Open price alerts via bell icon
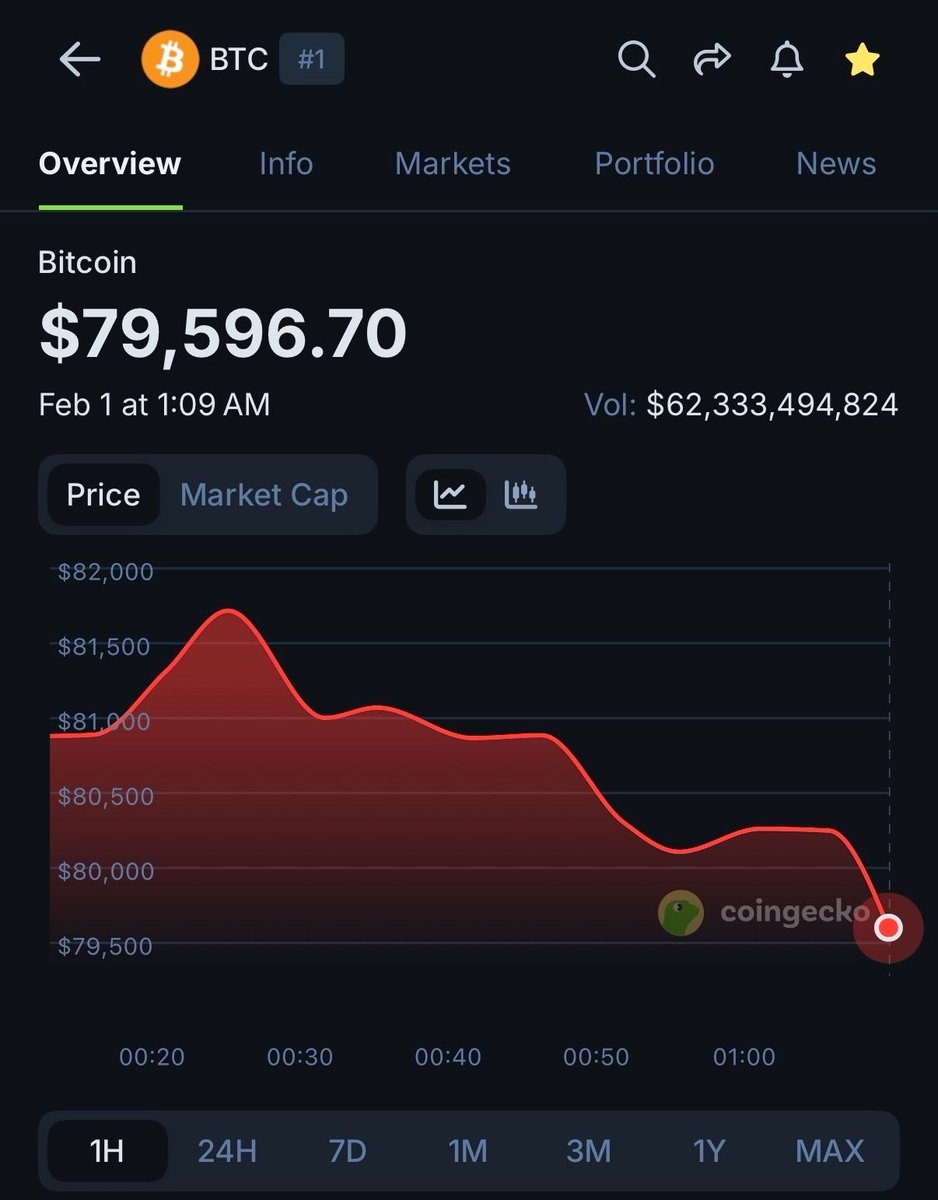The height and width of the screenshot is (1200, 938). [787, 60]
